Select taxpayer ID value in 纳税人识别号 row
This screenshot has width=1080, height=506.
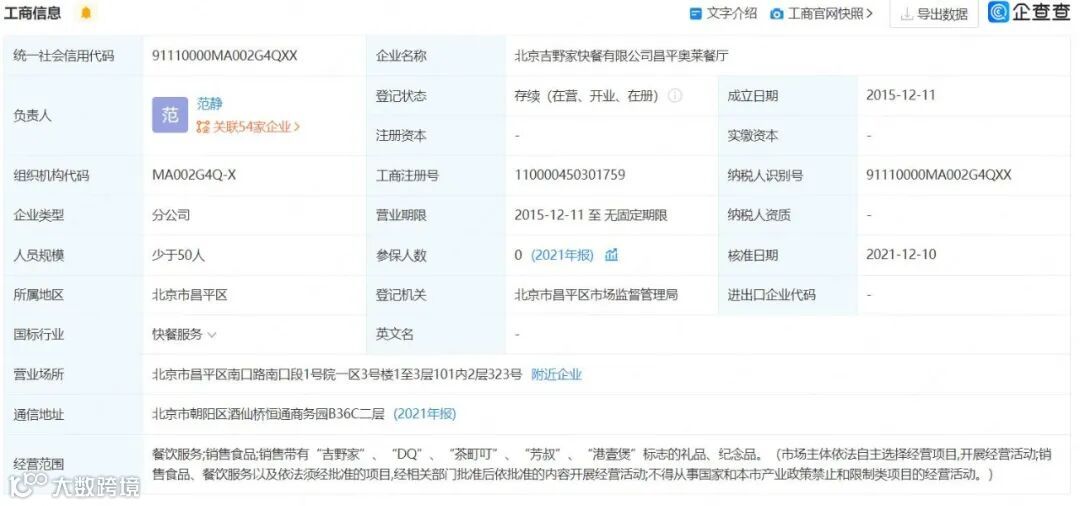[x=939, y=175]
